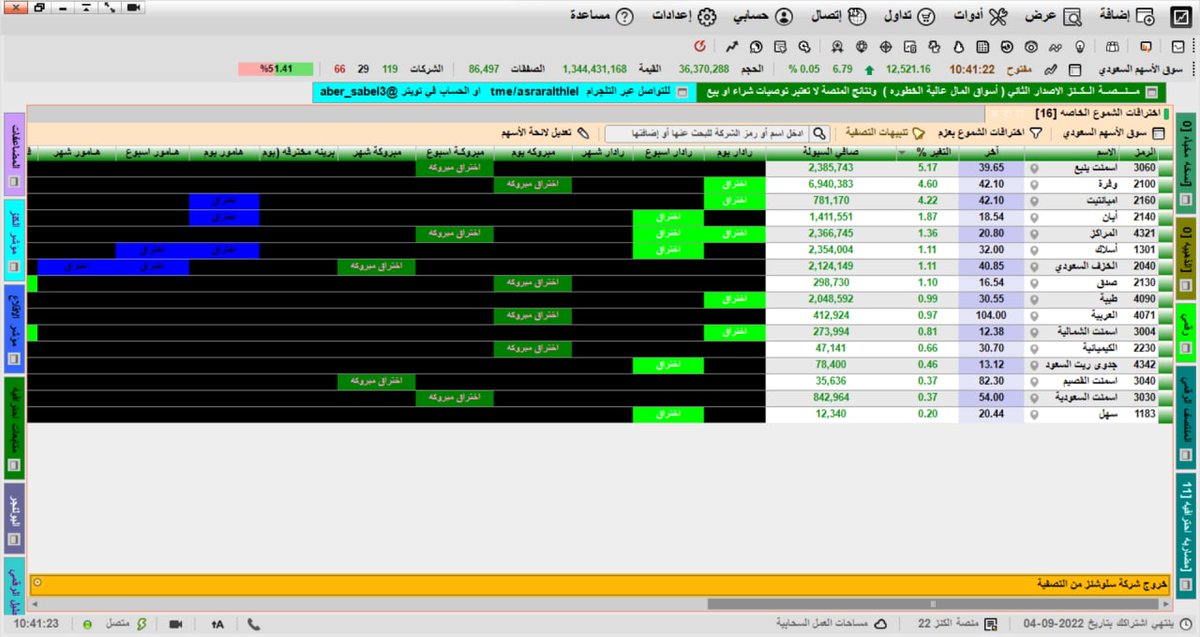1200x637 pixels.
Task: Click the chart window icon at toolbar's right end
Action: [1178, 47]
